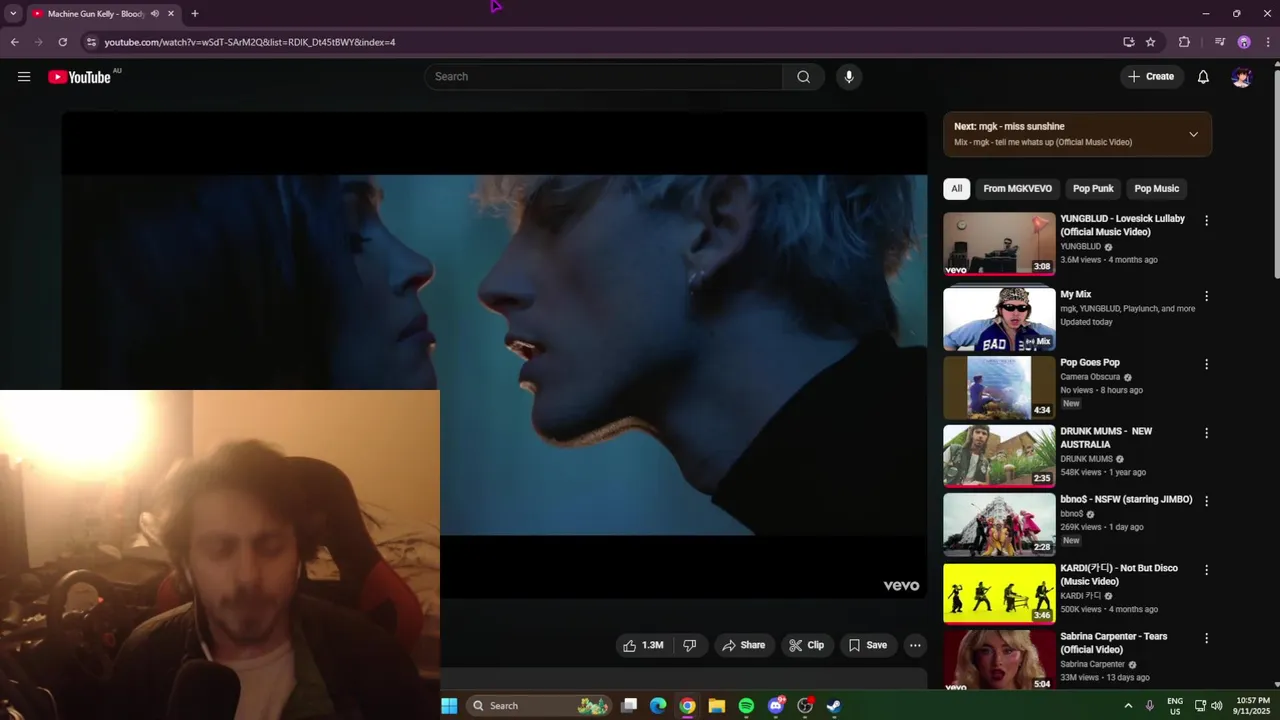
Task: Click the Create button
Action: [x=1151, y=77]
